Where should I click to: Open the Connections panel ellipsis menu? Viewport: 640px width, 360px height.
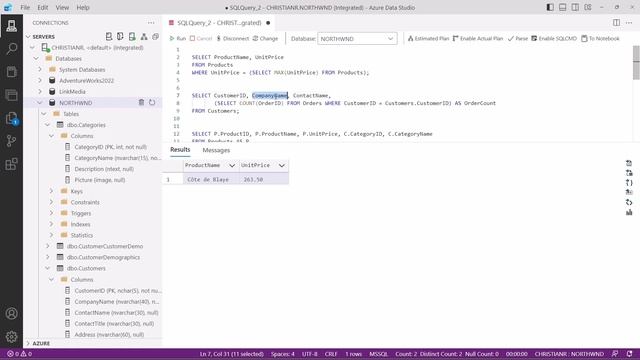[x=151, y=23]
